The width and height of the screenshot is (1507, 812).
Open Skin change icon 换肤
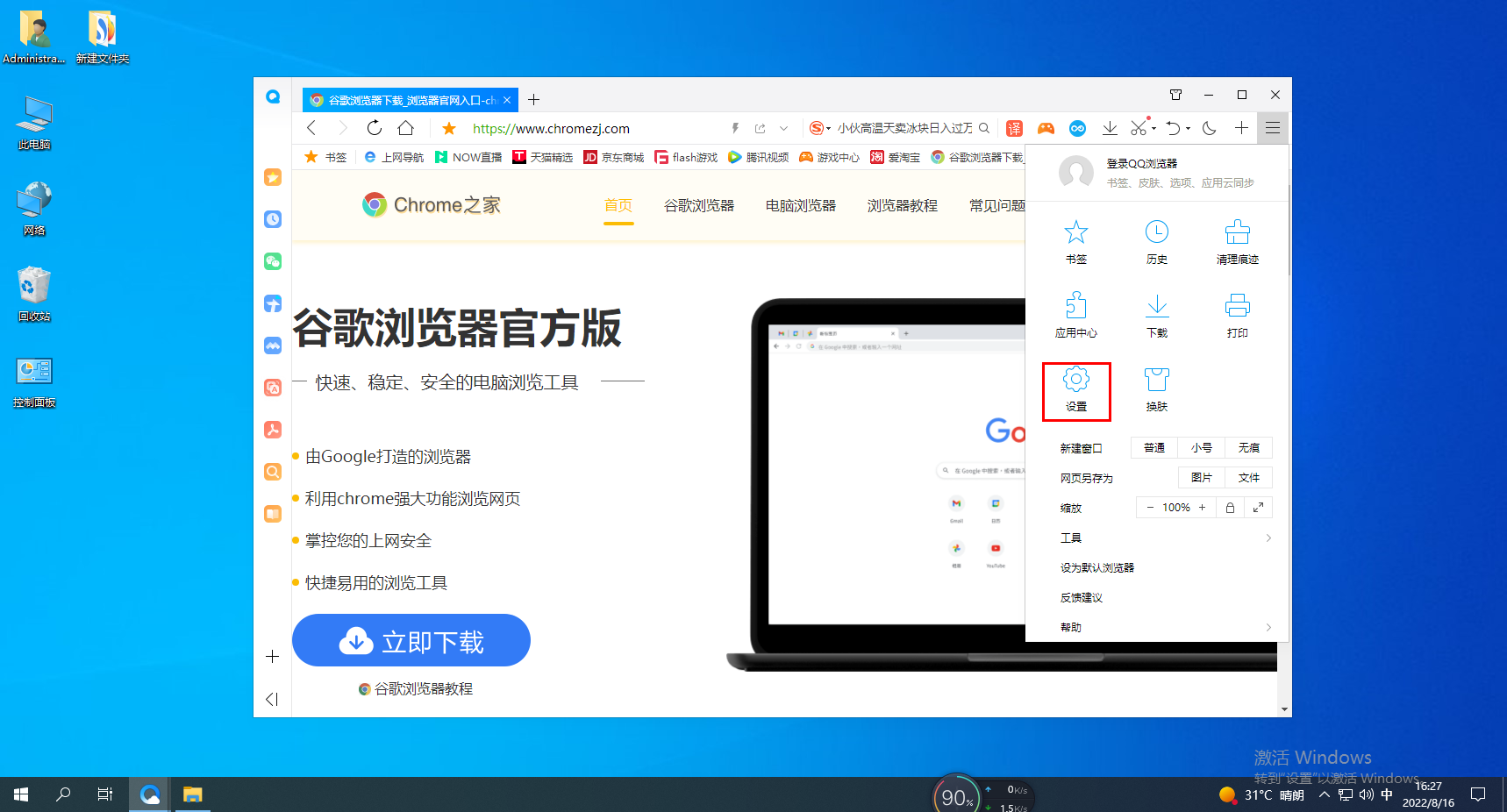point(1157,389)
